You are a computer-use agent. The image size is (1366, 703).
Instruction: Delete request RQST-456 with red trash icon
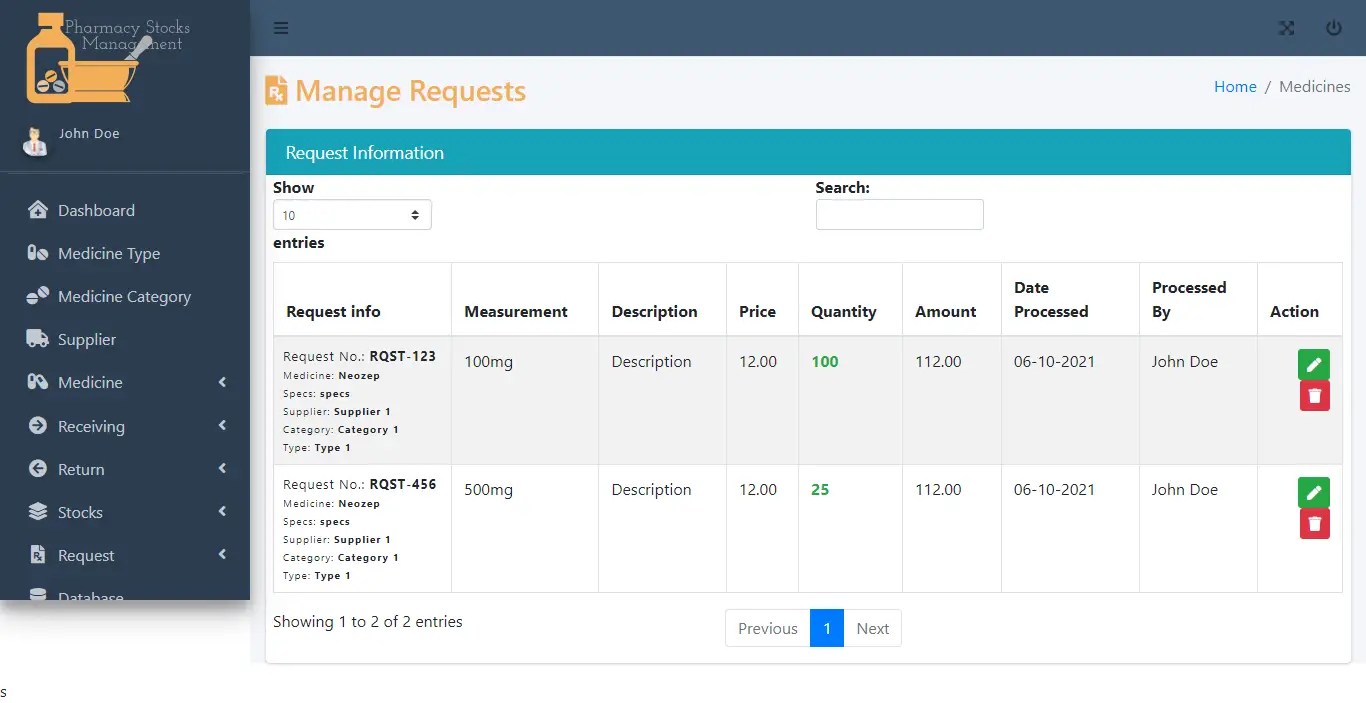(x=1314, y=523)
